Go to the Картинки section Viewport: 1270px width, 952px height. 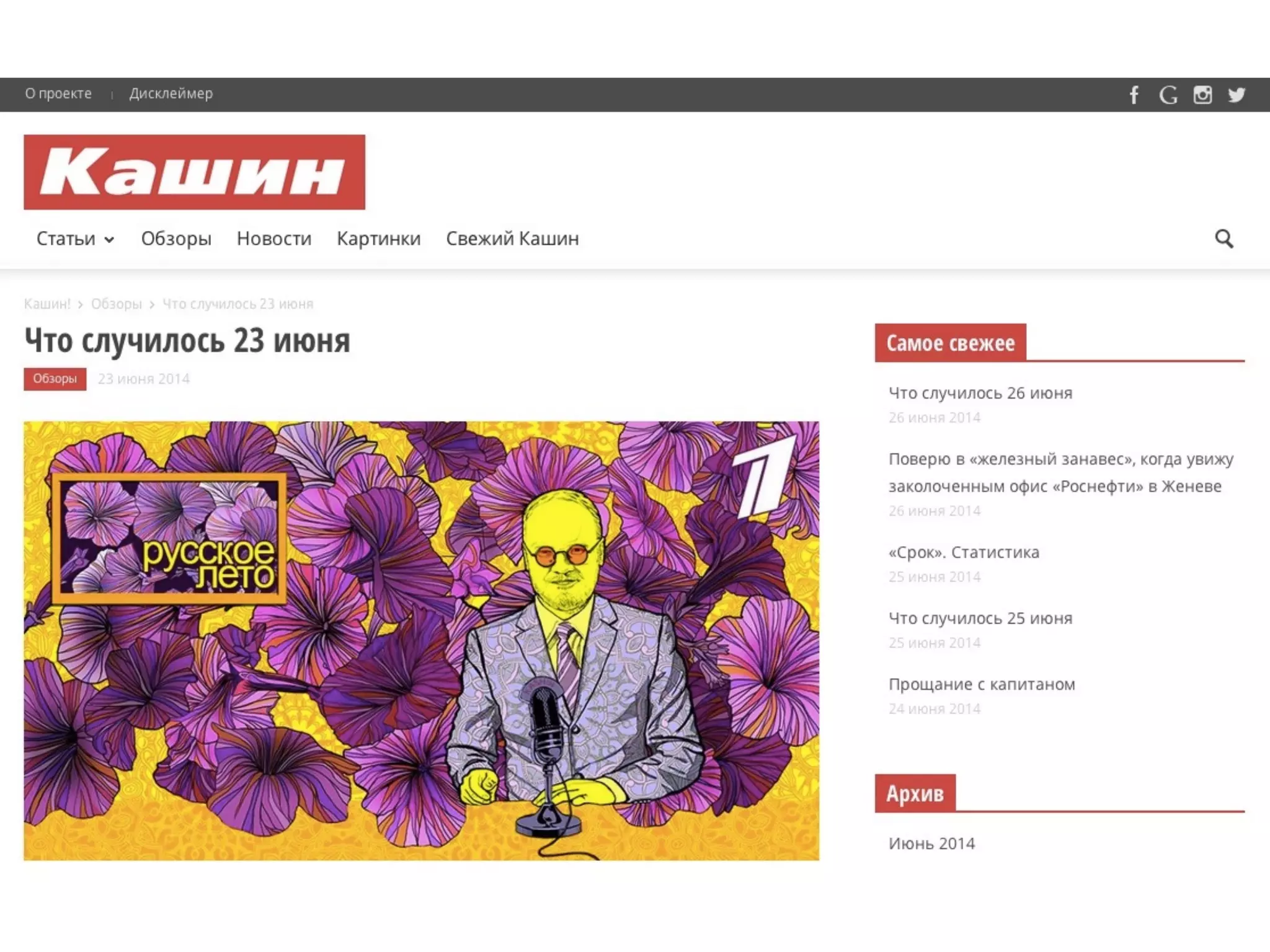(x=378, y=239)
